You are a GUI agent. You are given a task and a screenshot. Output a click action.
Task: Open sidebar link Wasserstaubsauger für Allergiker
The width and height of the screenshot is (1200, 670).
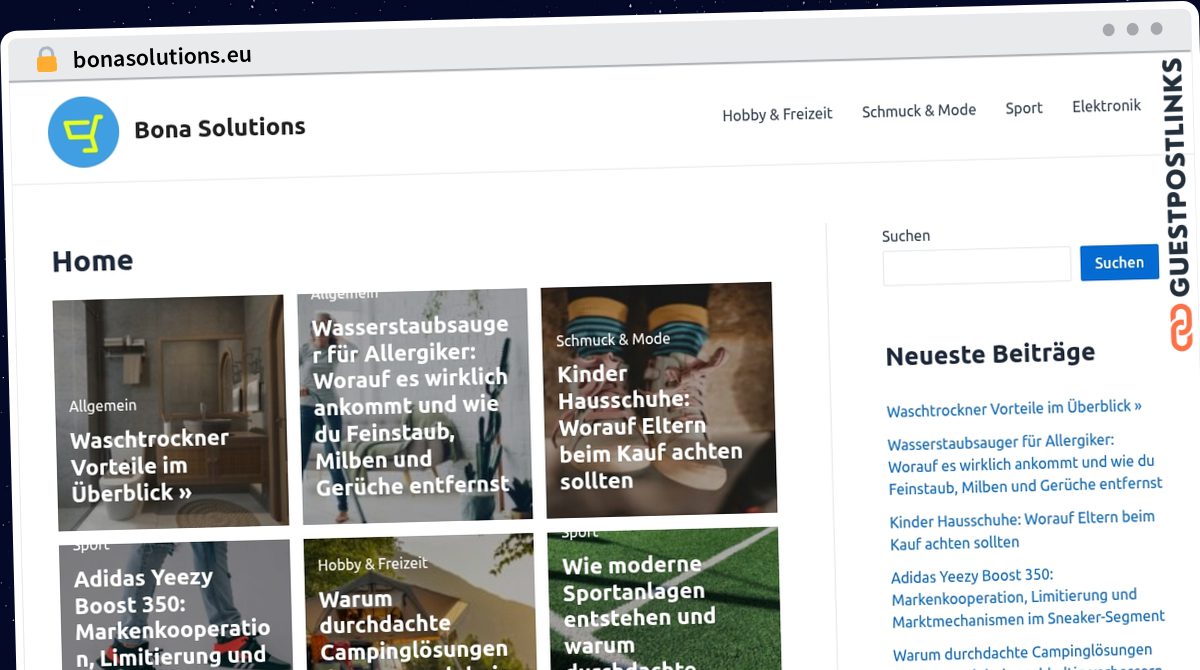(1024, 462)
